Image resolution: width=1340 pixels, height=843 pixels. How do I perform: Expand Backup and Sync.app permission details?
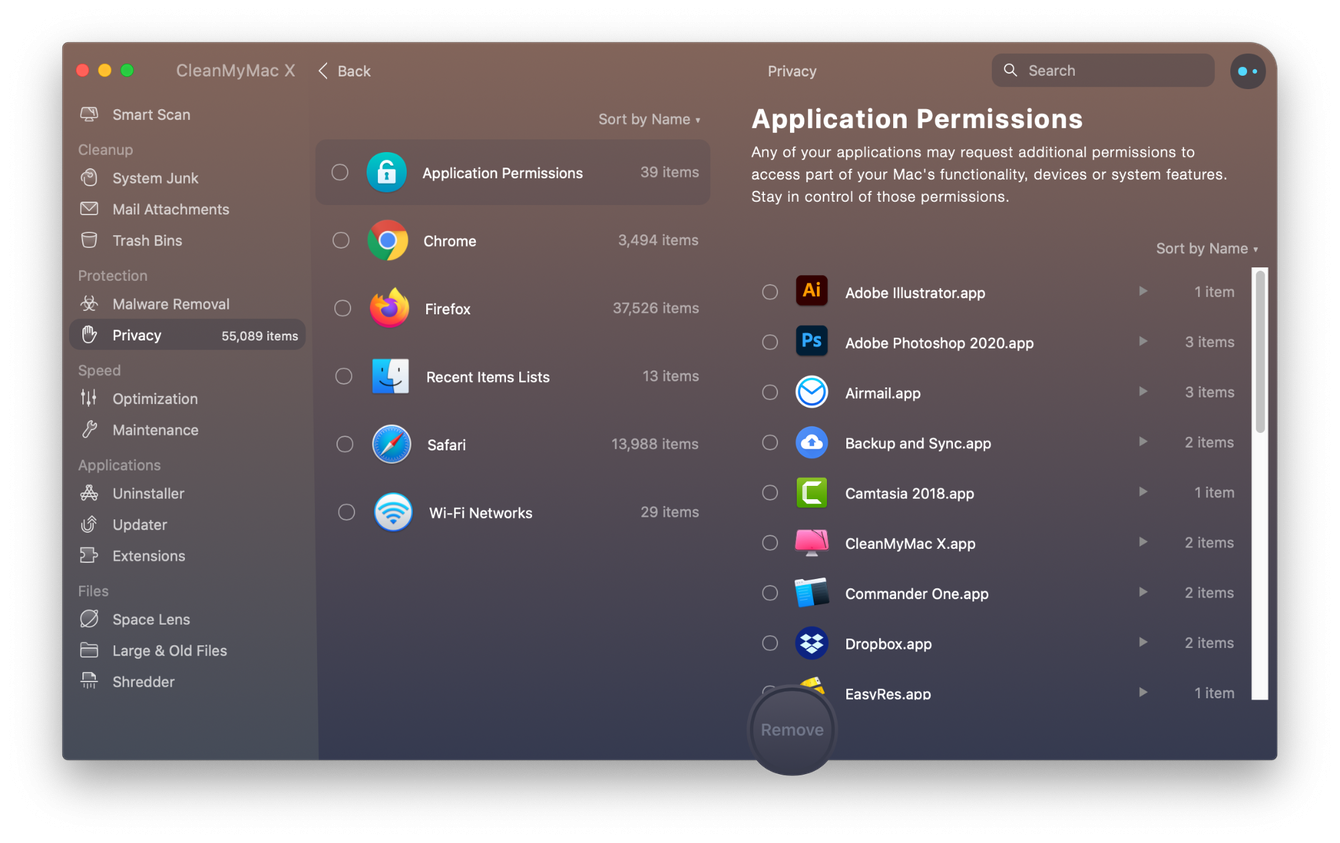[1142, 442]
